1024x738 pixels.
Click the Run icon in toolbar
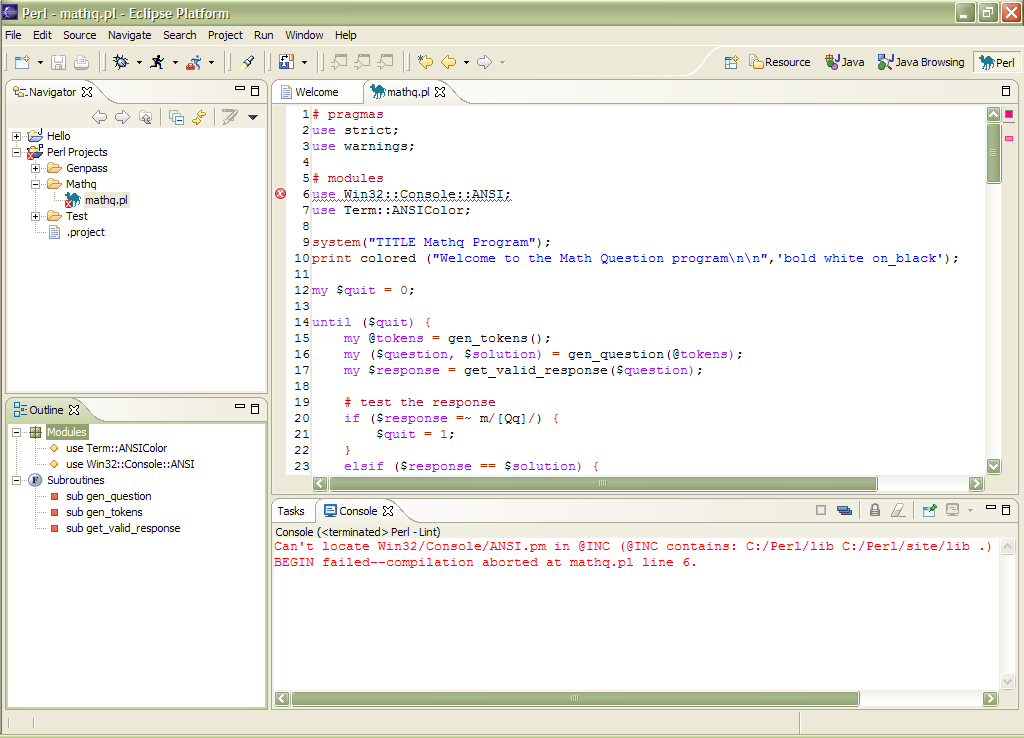click(157, 62)
